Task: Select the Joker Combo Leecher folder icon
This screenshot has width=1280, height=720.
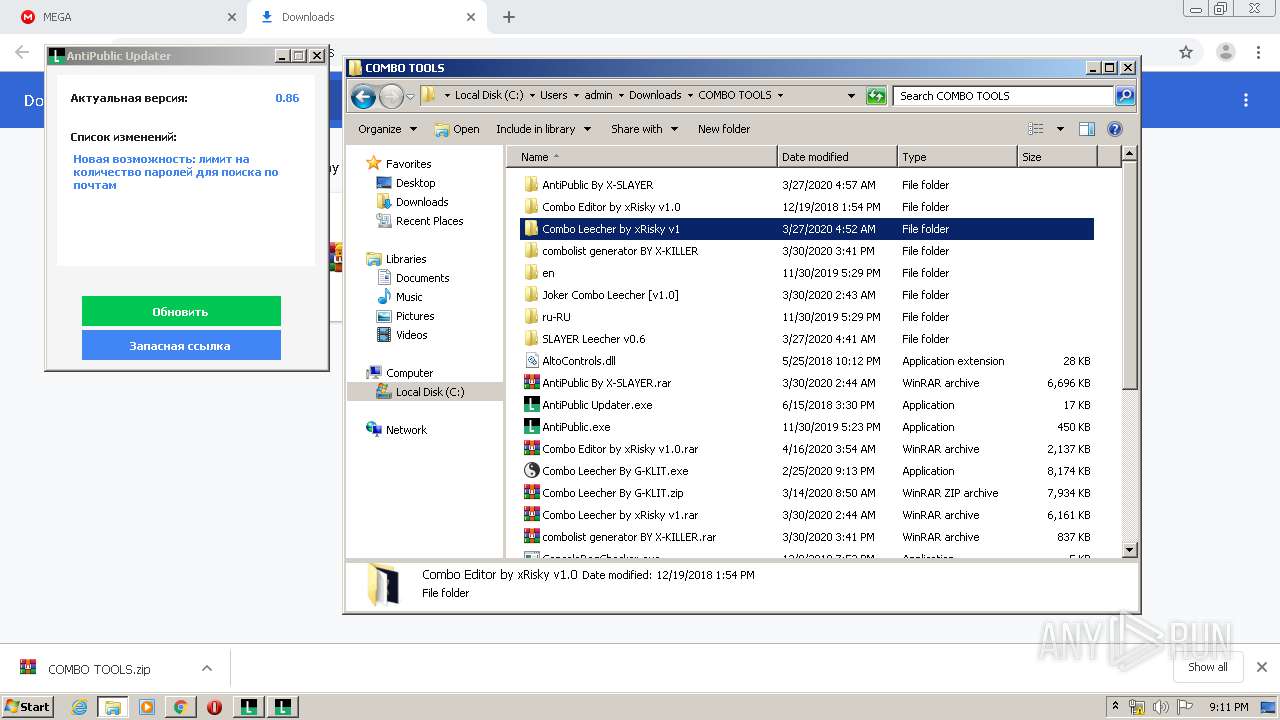Action: (531, 295)
